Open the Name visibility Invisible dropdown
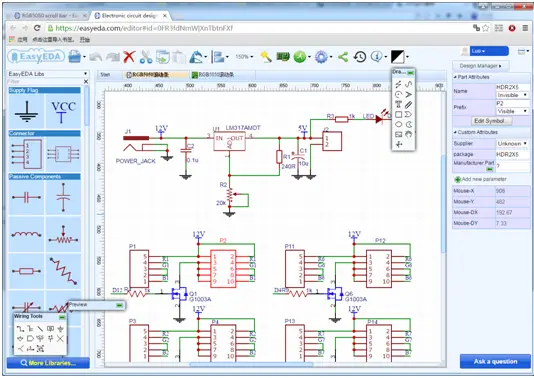Image resolution: width=534 pixels, height=378 pixels. click(x=512, y=95)
